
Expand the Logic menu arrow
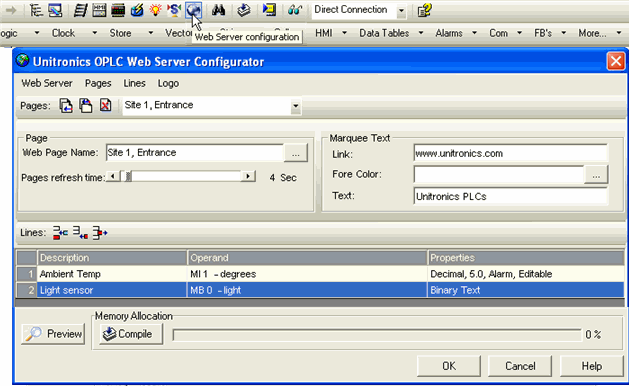coord(37,33)
